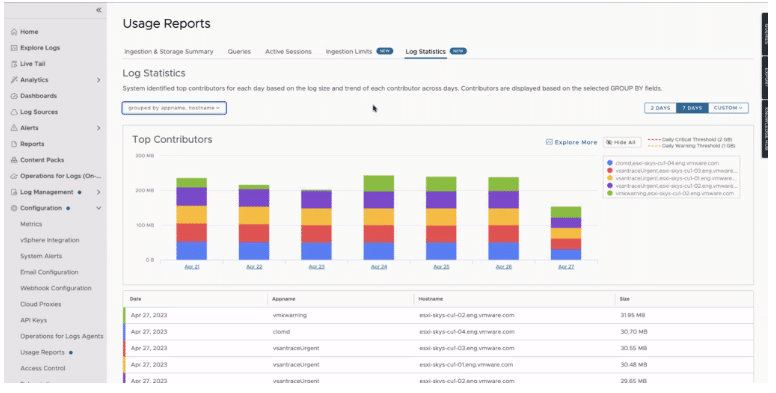Expand the Analytics sidebar menu chevron
Screen dimensions: 776x393
click(x=98, y=80)
